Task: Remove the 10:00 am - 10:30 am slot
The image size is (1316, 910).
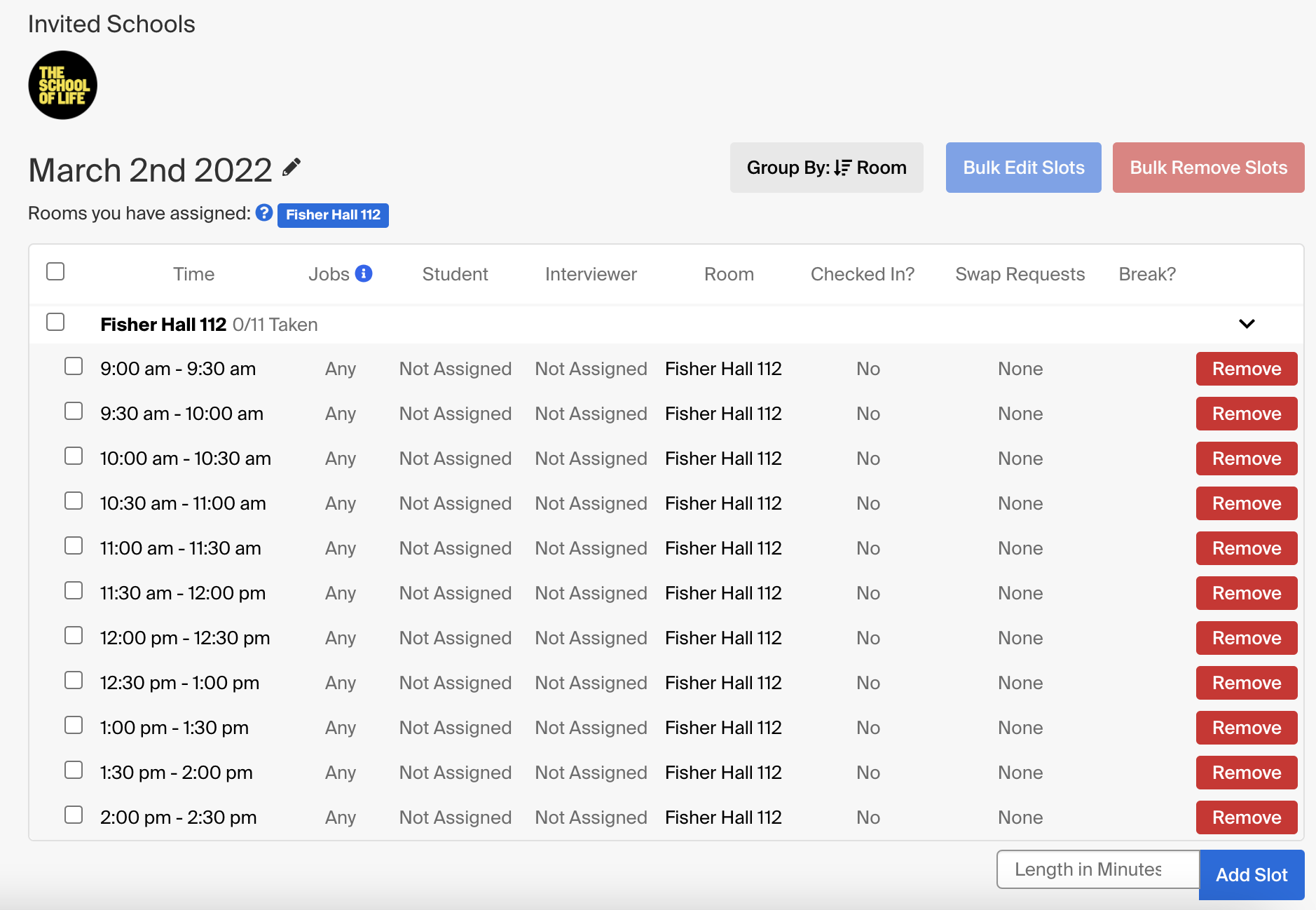Action: 1247,459
